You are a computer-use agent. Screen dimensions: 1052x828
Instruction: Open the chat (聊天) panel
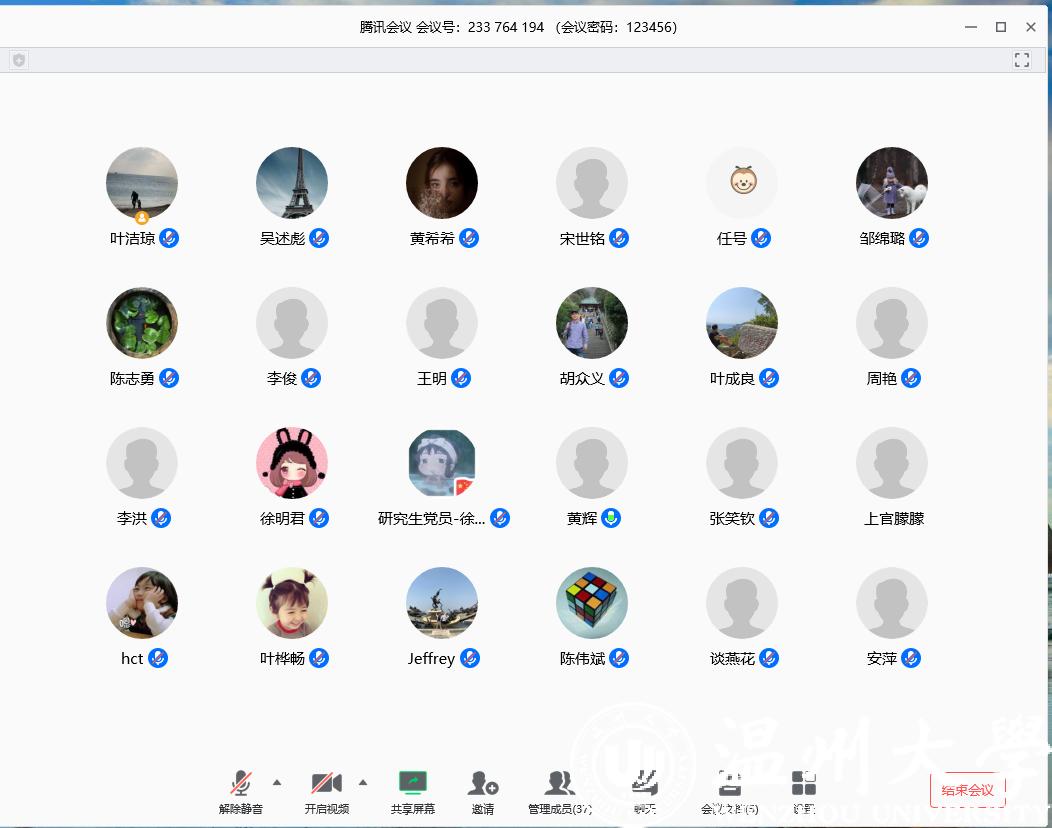[645, 785]
